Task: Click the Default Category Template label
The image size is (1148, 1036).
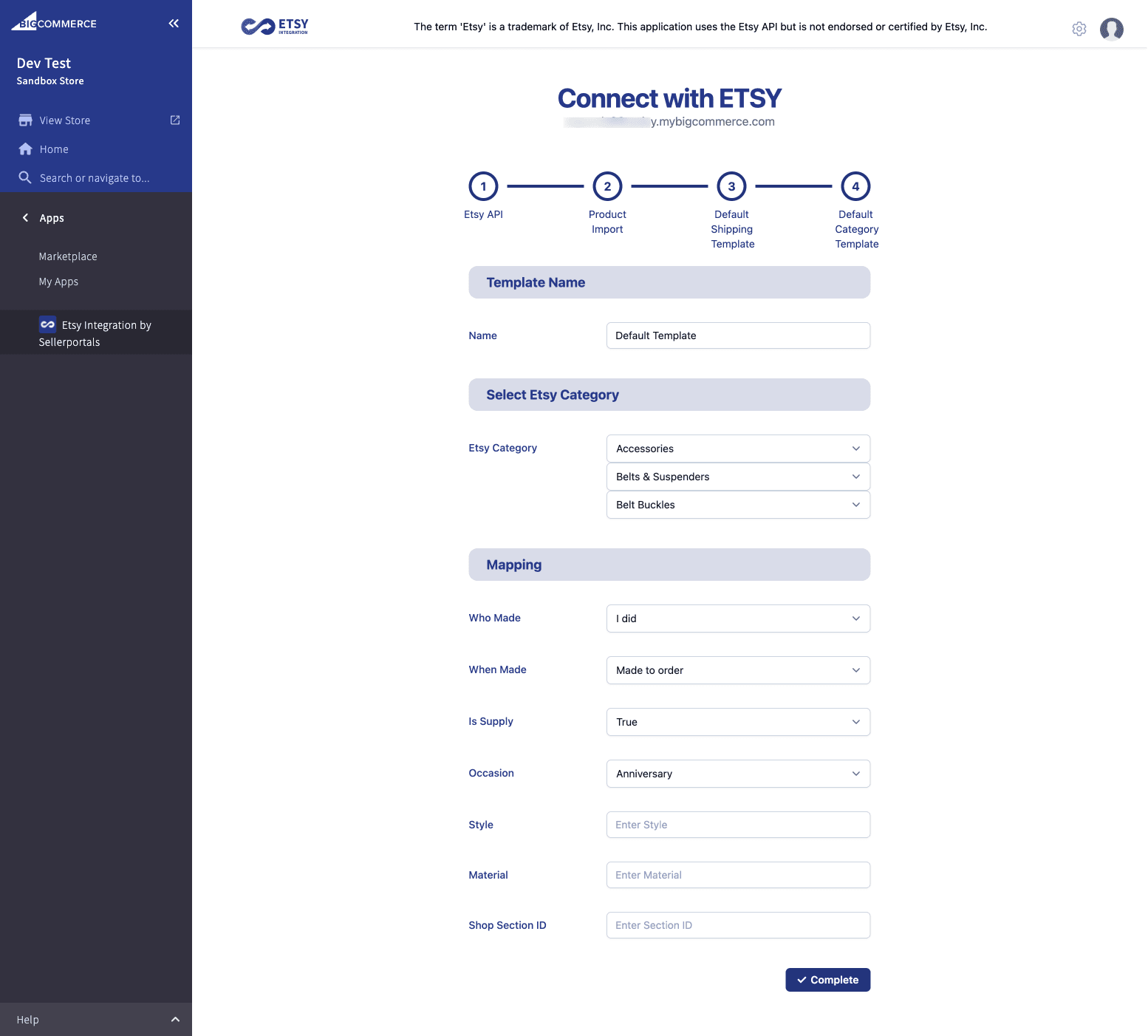Action: point(857,229)
